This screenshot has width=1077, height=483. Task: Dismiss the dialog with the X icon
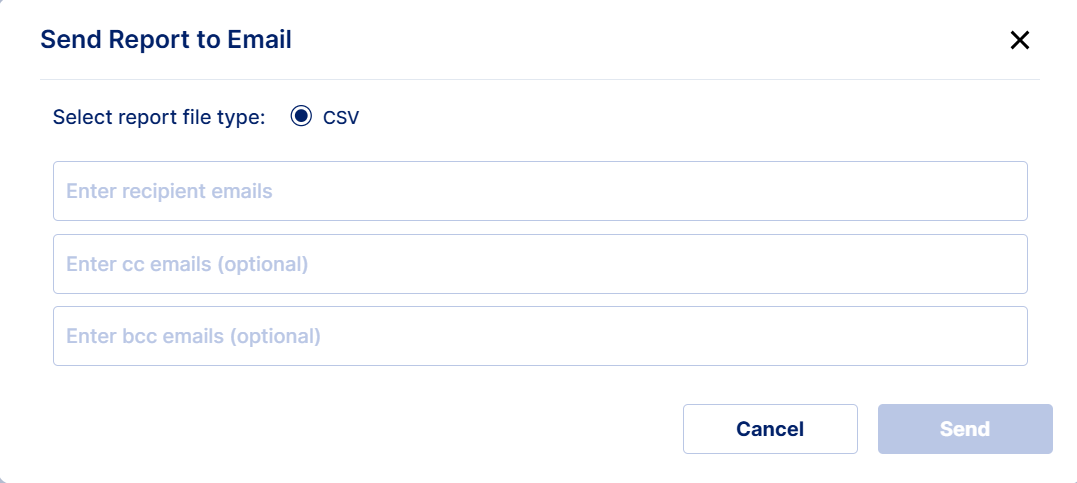[x=1019, y=40]
